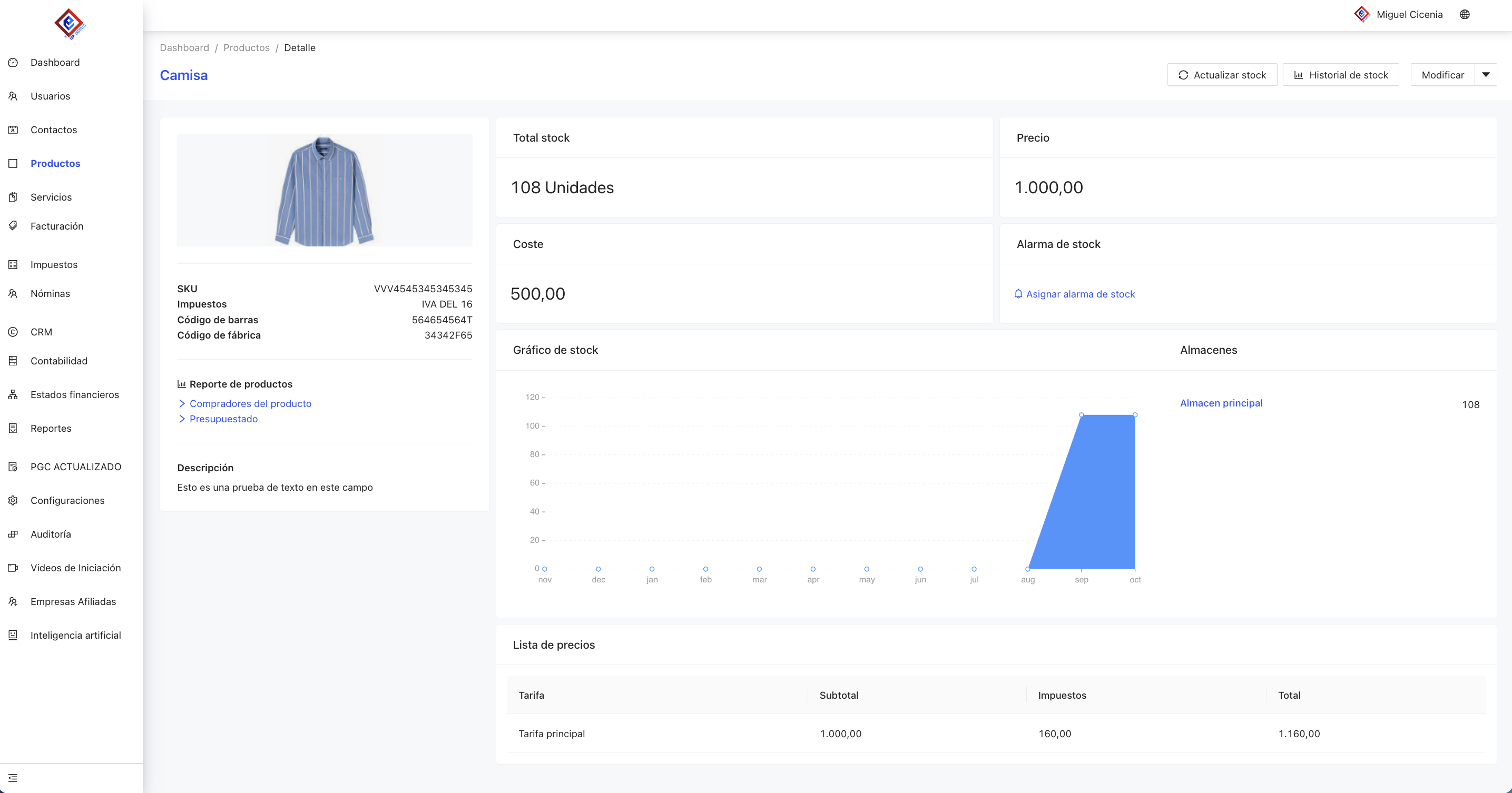Open Almacen principal warehouse link

[x=1221, y=403]
